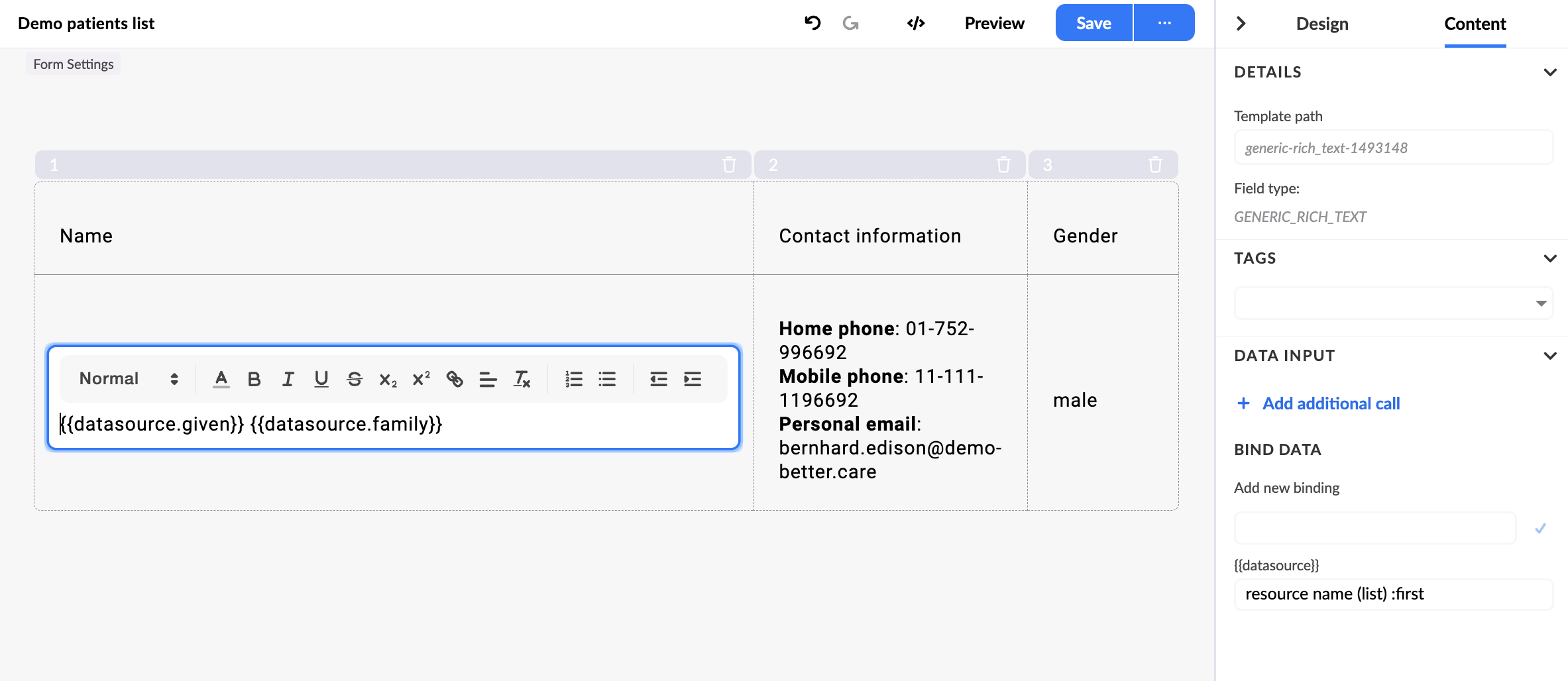Focus the Add new binding field
This screenshot has width=1568, height=681.
1375,528
